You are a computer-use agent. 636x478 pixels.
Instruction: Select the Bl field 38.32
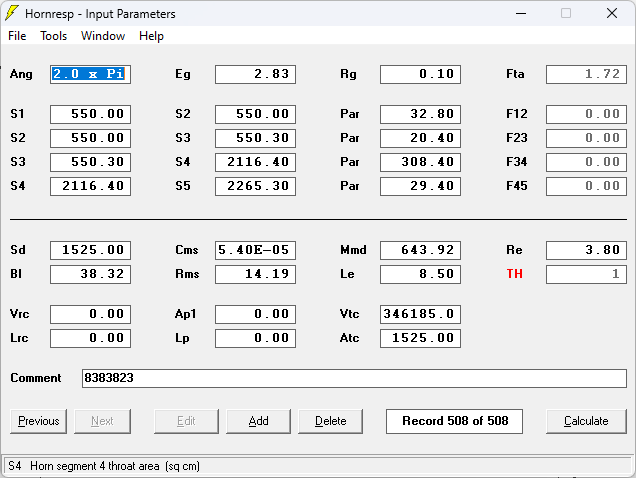point(90,274)
